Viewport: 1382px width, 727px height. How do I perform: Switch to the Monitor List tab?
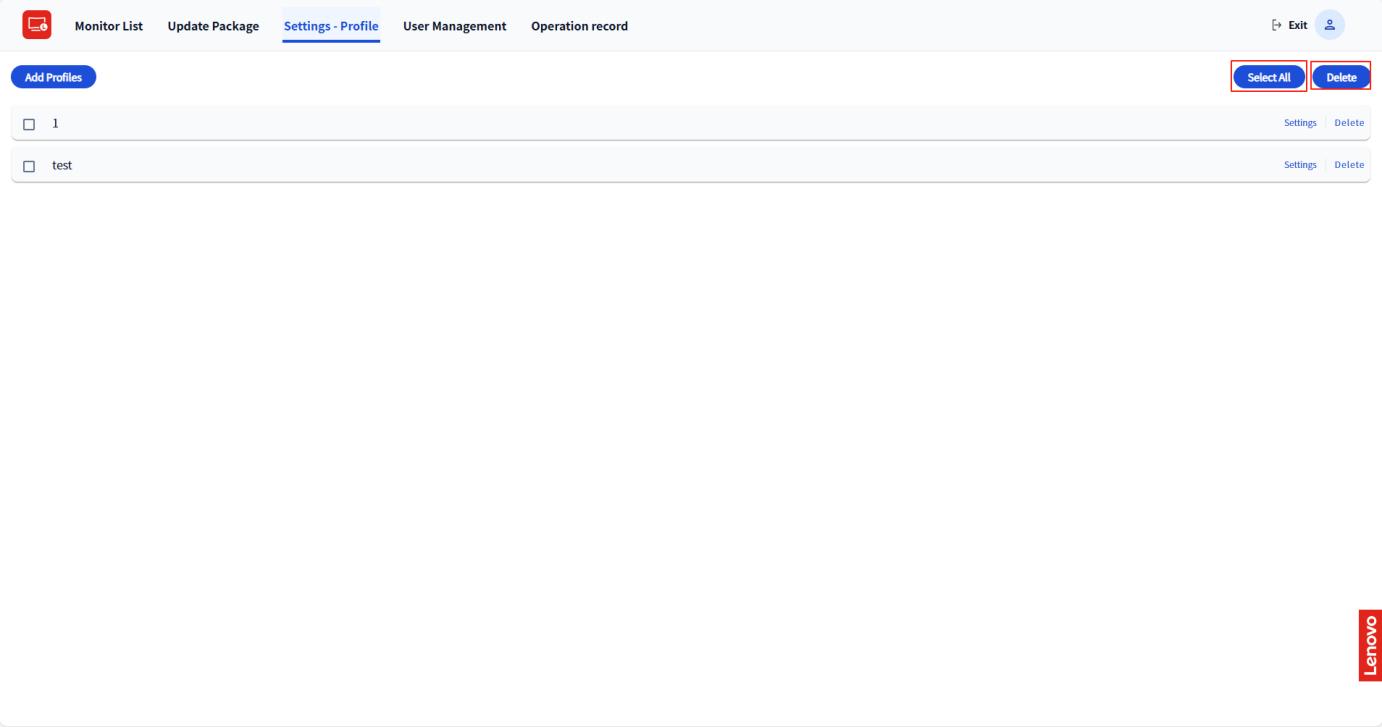(109, 26)
